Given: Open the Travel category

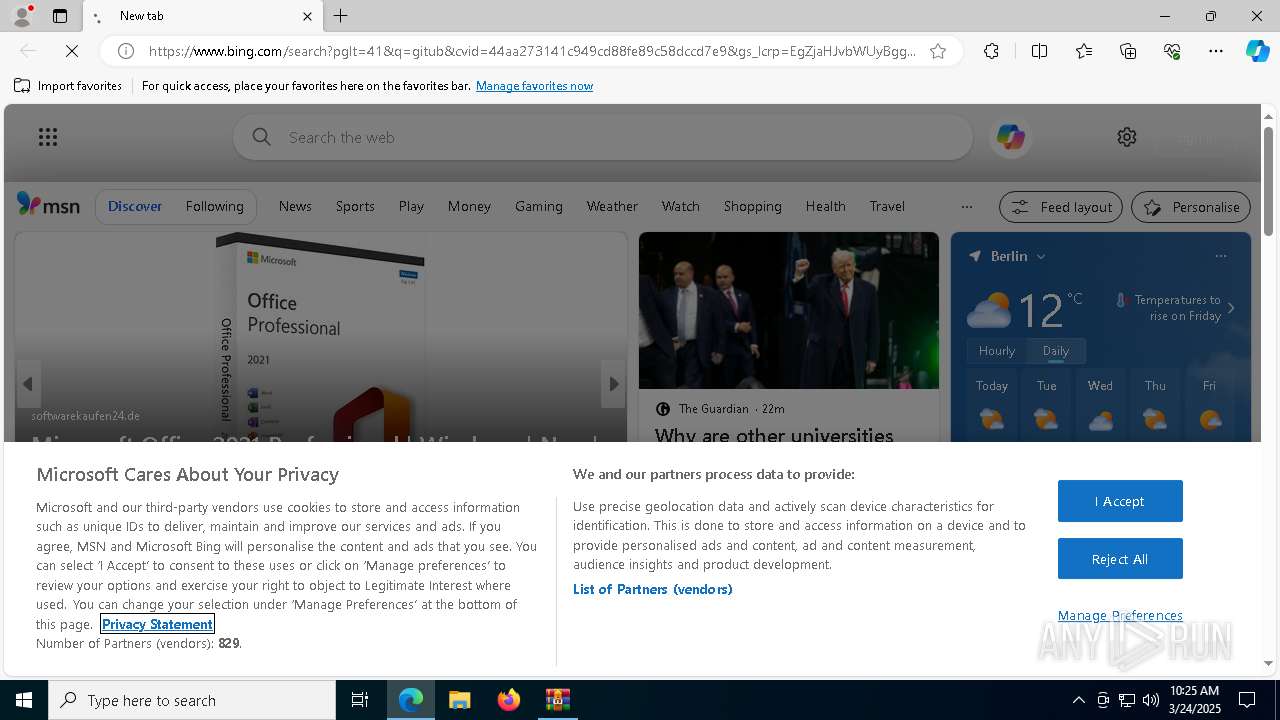Looking at the screenshot, I should pyautogui.click(x=887, y=206).
